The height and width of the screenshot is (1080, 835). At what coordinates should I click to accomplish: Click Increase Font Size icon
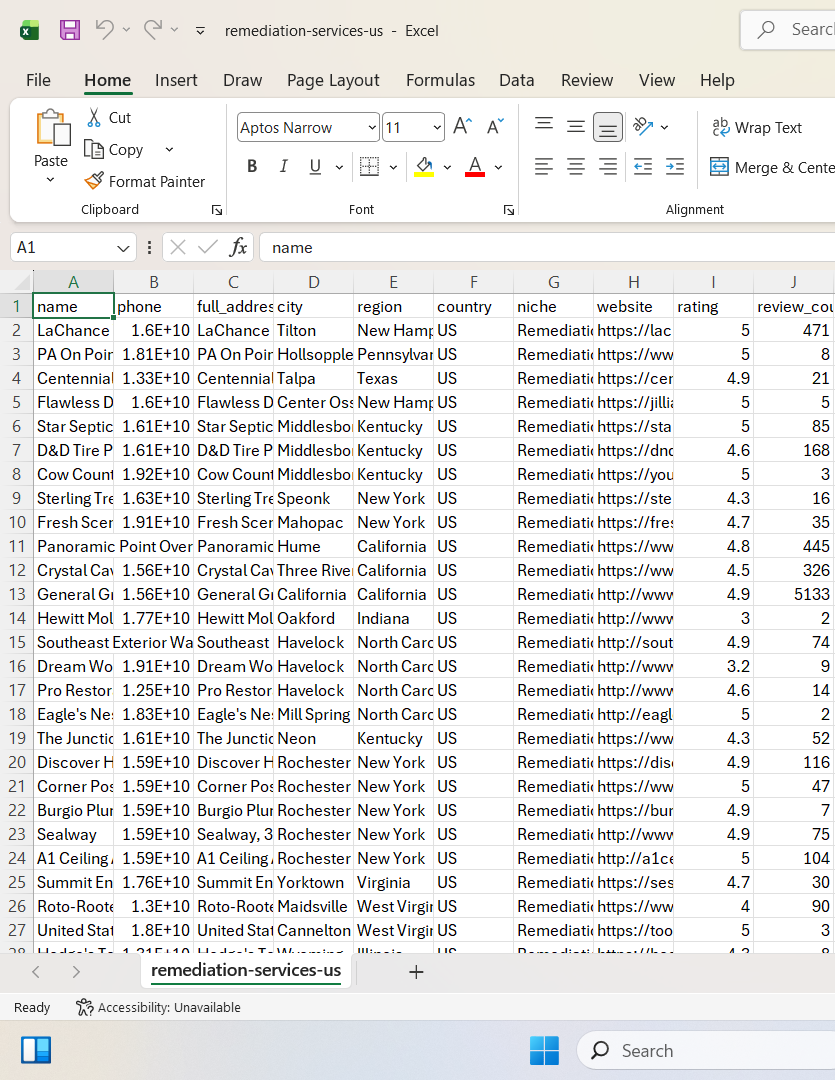click(462, 126)
